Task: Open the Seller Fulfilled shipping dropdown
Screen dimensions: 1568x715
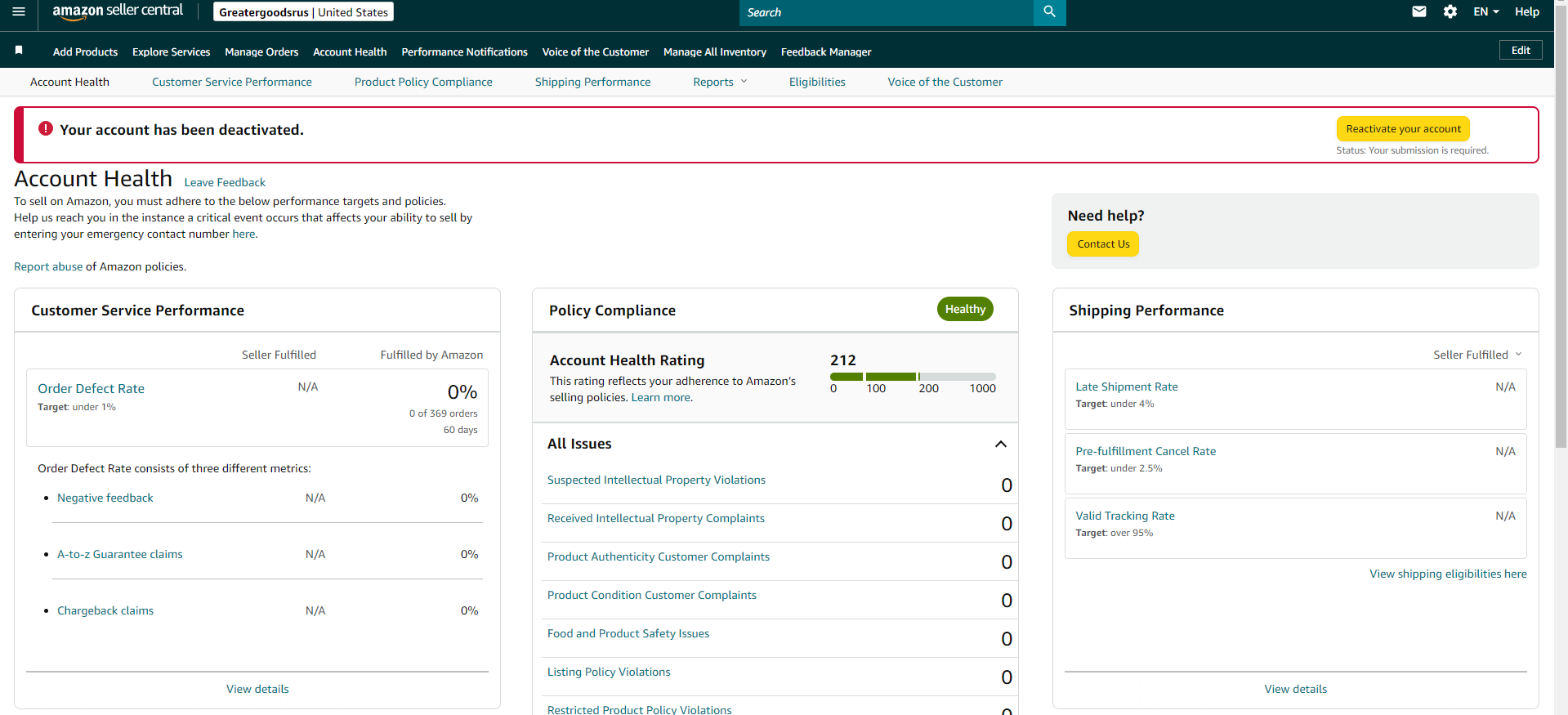Action: click(x=1477, y=355)
